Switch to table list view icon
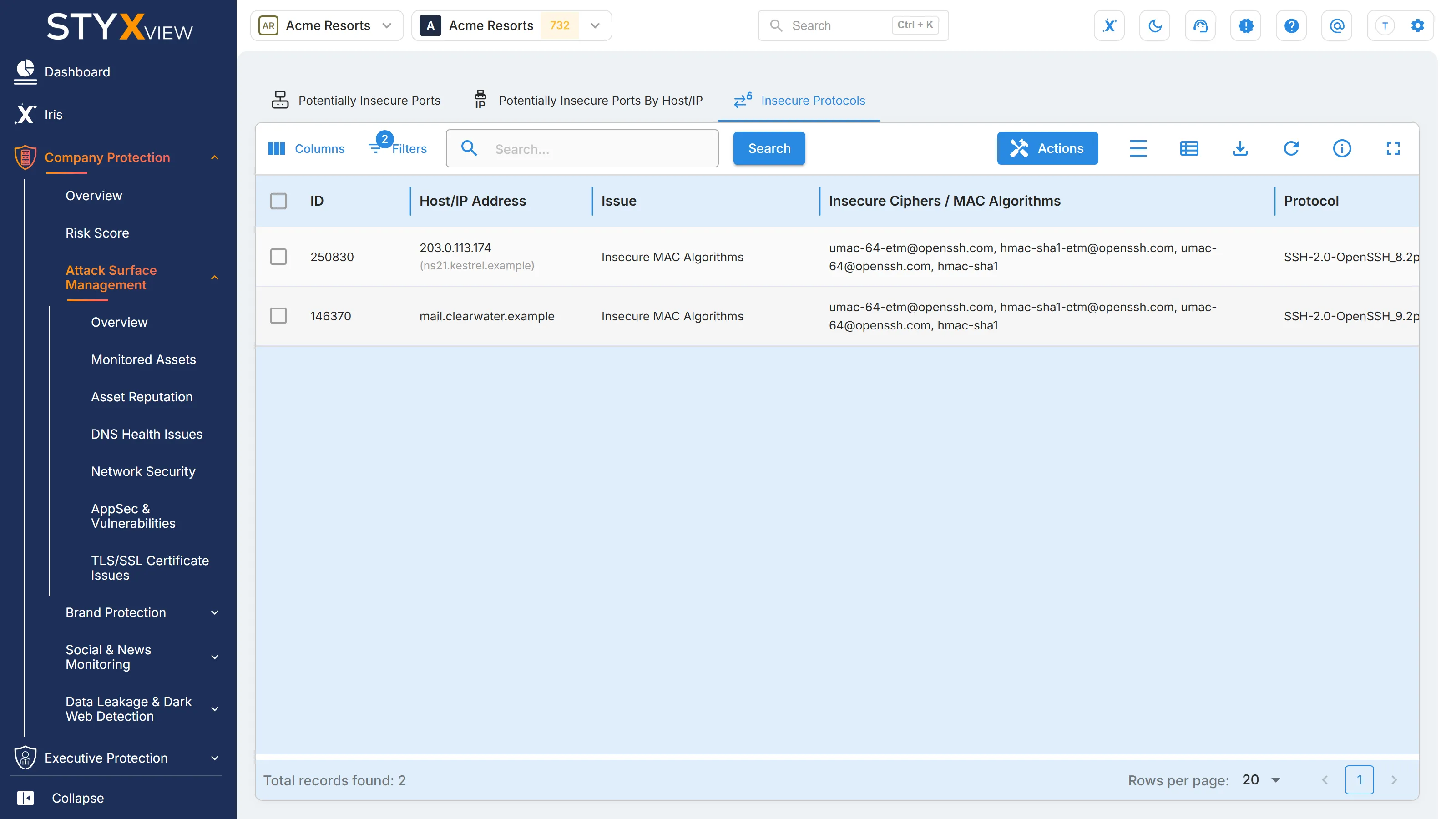Viewport: 1456px width, 819px height. (x=1188, y=149)
